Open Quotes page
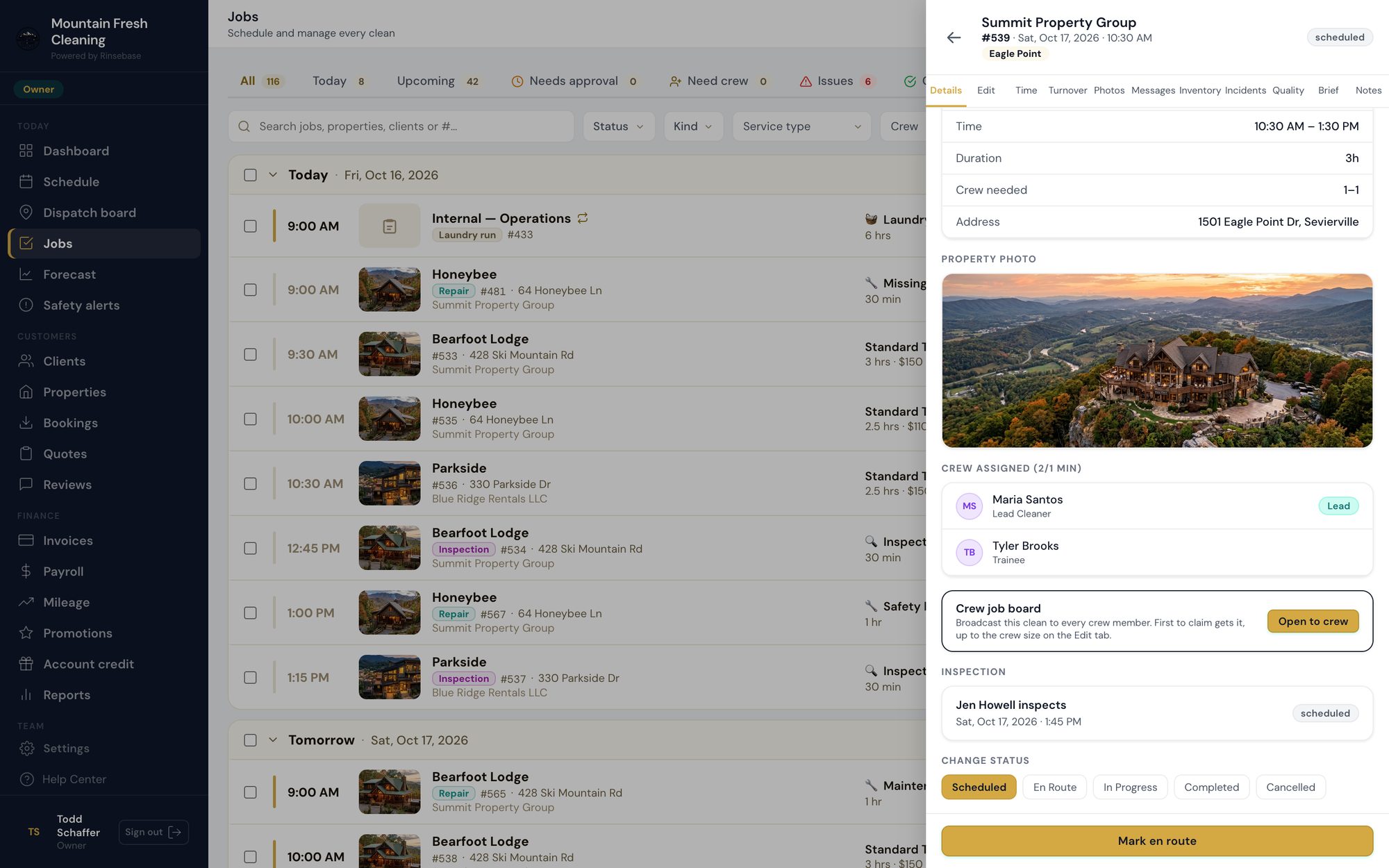The height and width of the screenshot is (868, 1389). click(104, 454)
